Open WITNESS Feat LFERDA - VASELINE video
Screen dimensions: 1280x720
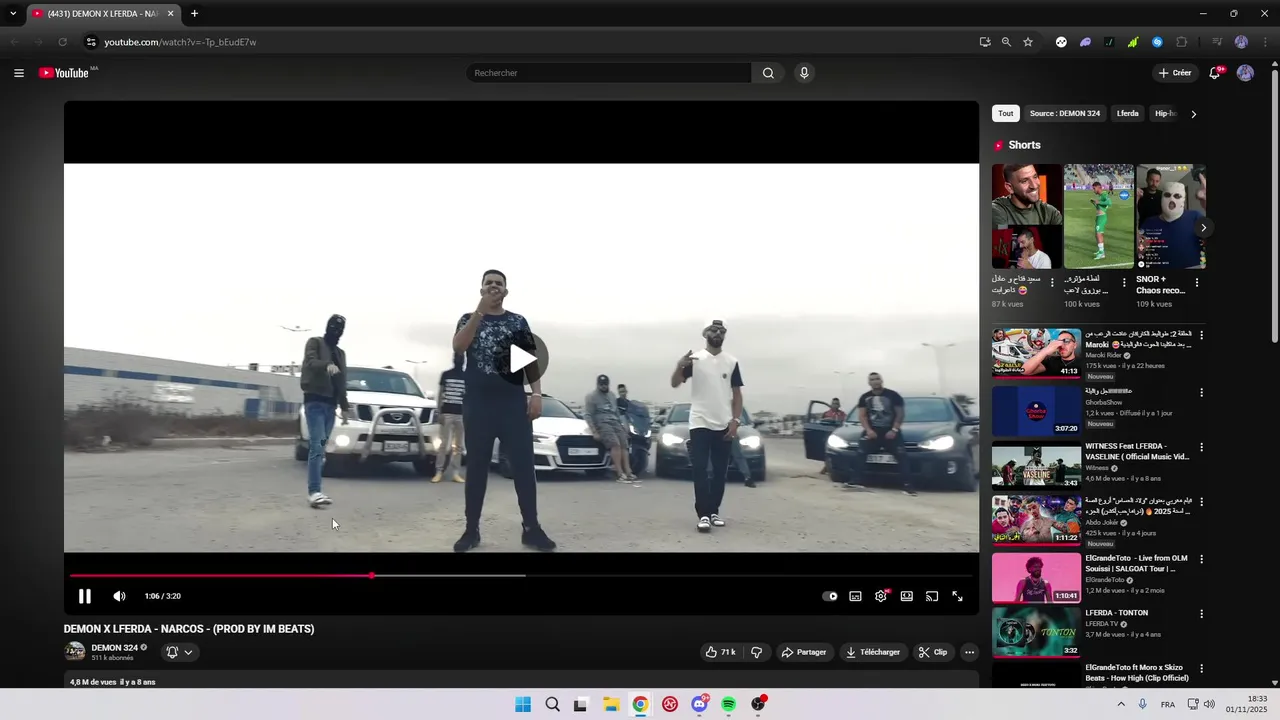tap(1036, 465)
